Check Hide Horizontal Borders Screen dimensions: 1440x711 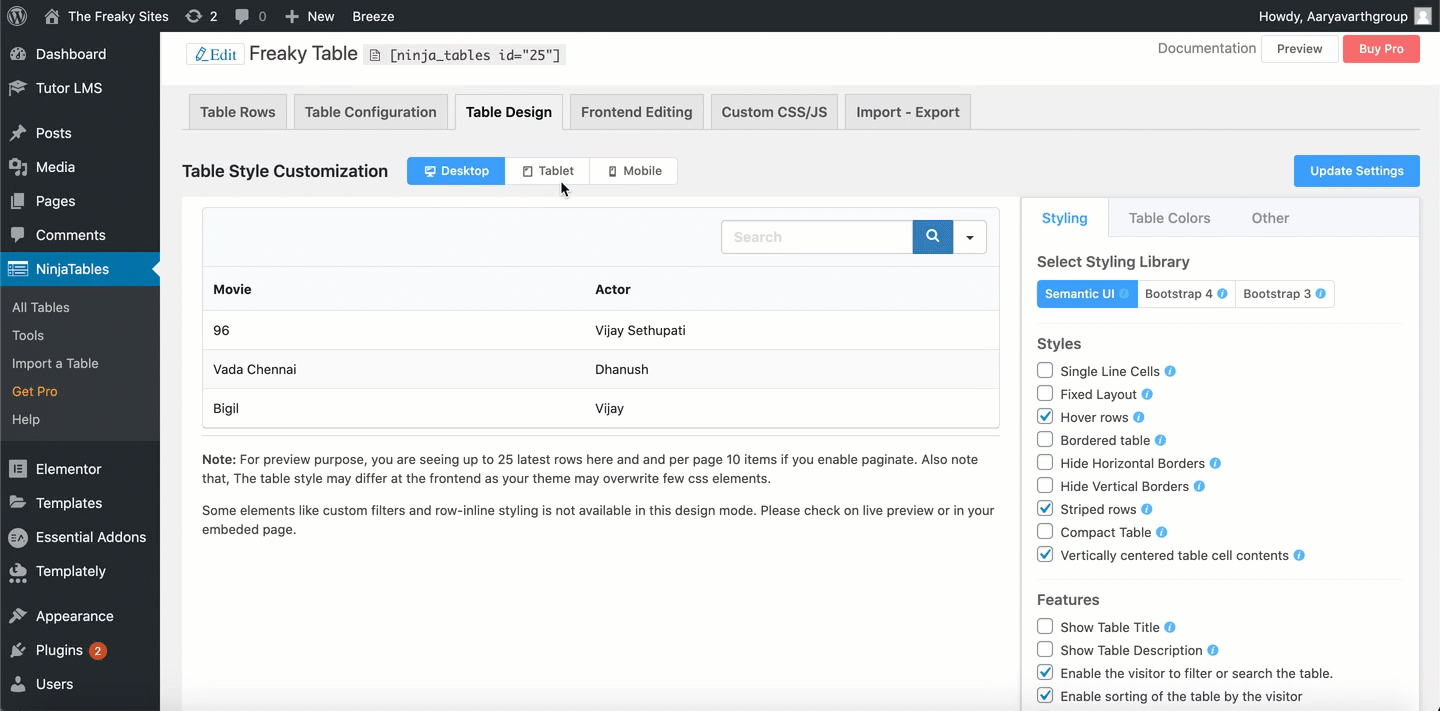tap(1045, 463)
